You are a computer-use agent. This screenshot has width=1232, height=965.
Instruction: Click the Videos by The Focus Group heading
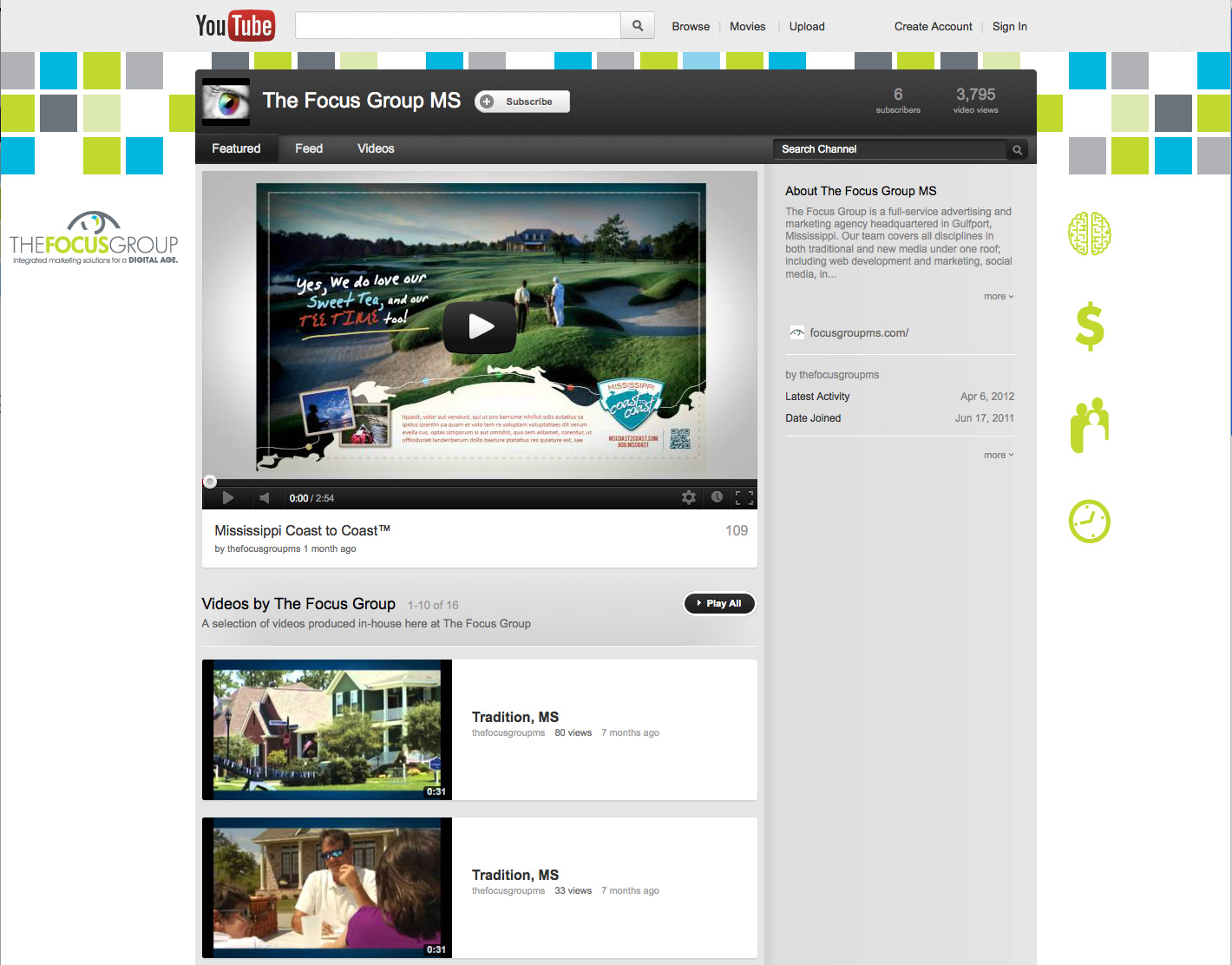298,604
